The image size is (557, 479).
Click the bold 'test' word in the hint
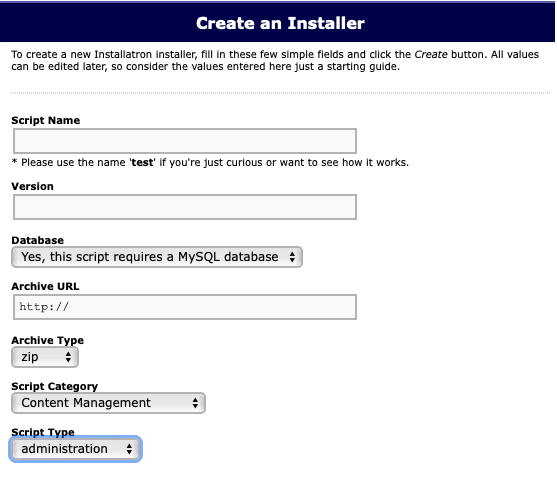(142, 162)
